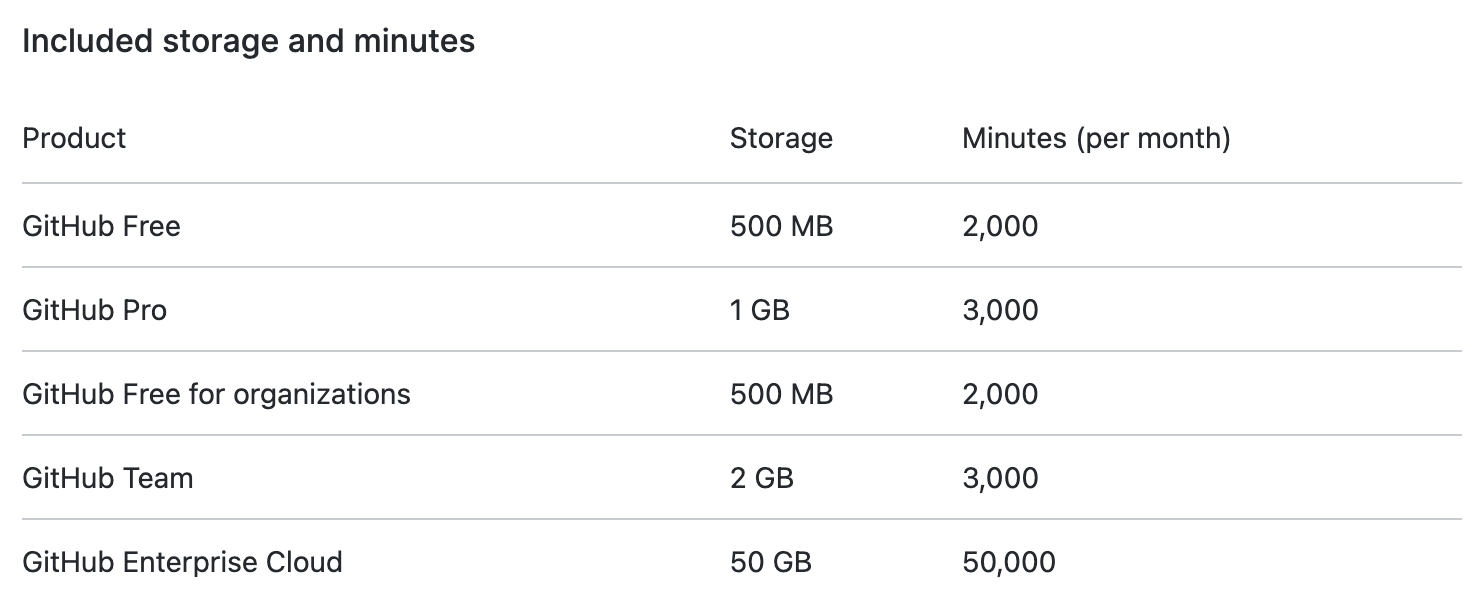Click 2,000 minutes in GitHub Free row
1482x608 pixels.
[x=999, y=226]
